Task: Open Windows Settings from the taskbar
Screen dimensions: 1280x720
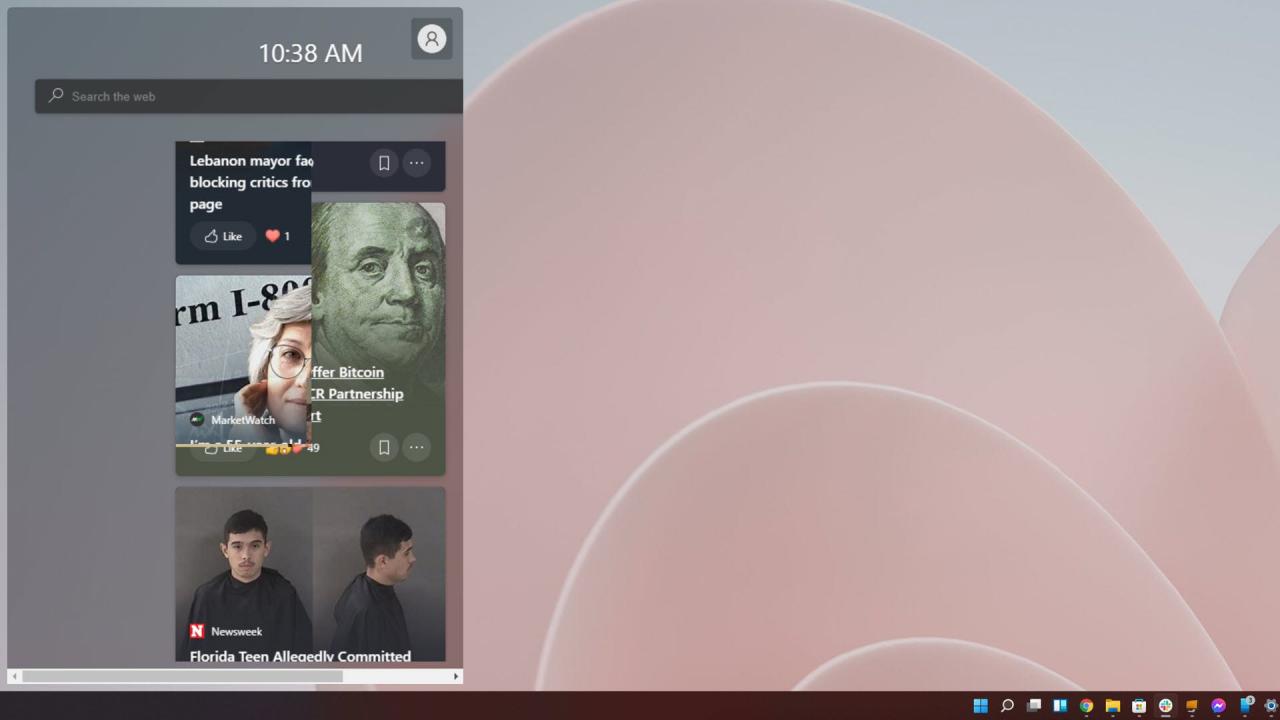Action: 1270,705
